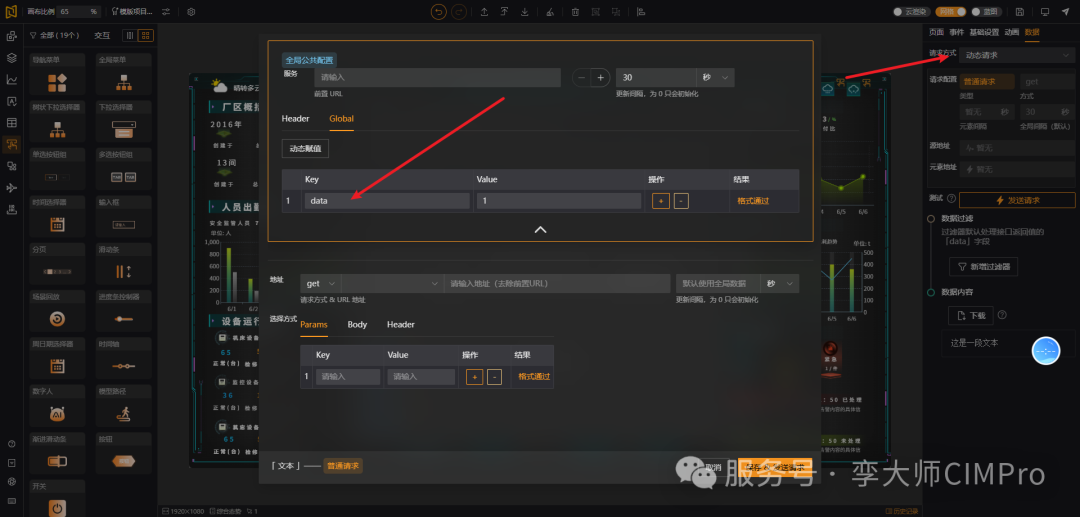Select the Body tab

(357, 324)
